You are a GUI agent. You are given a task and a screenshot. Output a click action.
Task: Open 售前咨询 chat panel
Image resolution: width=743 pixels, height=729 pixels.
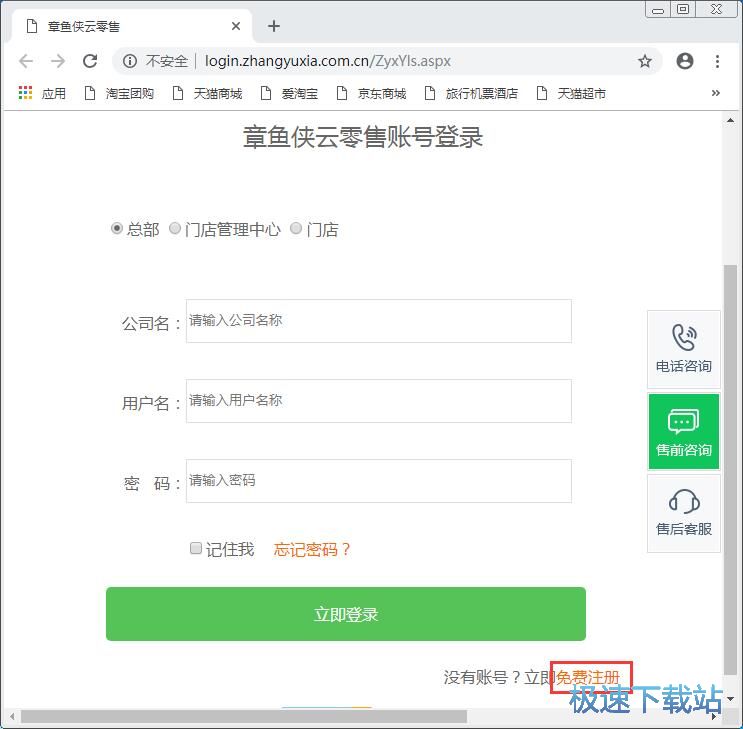click(x=684, y=431)
